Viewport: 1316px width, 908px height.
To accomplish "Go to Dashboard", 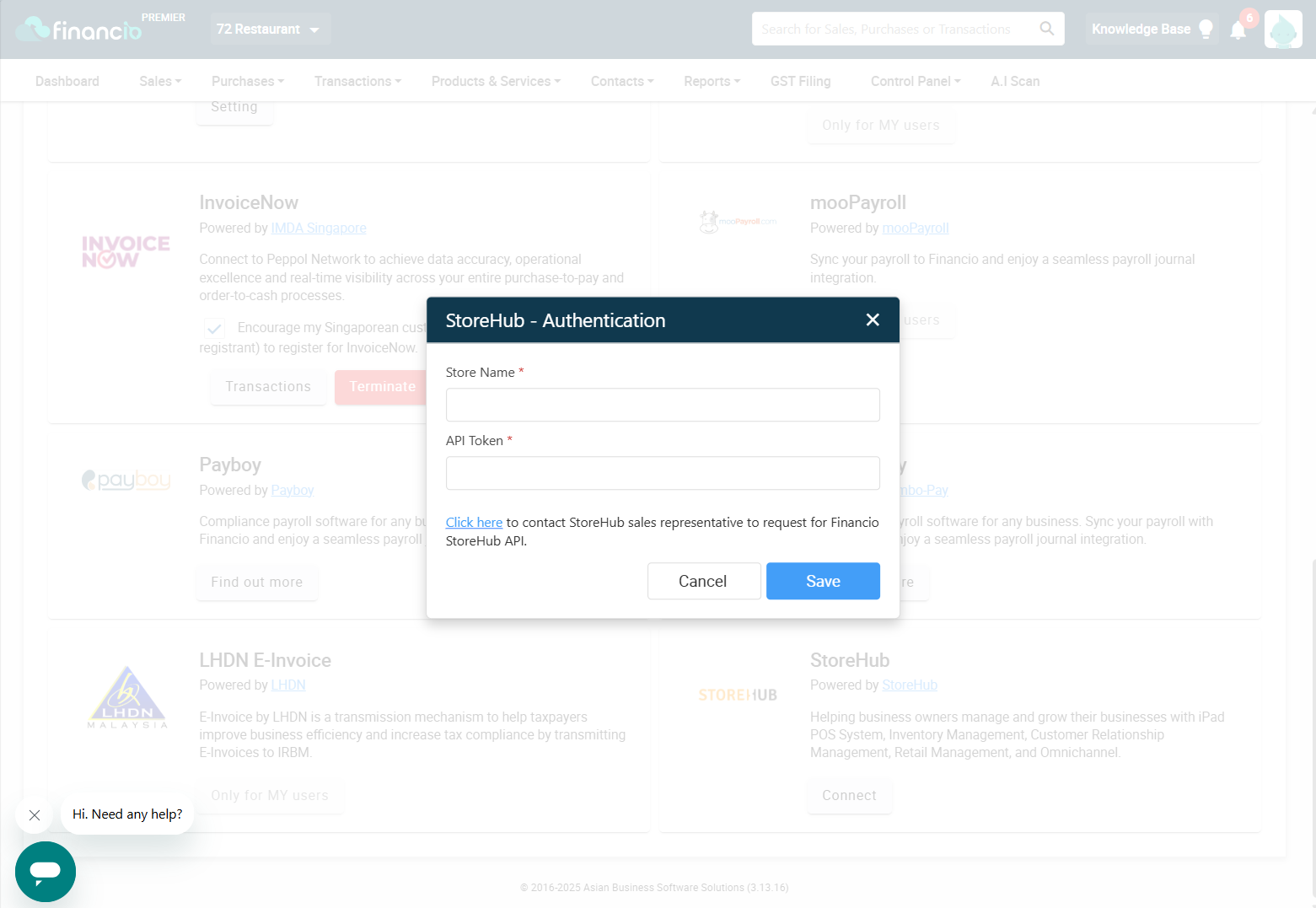I will 67,81.
